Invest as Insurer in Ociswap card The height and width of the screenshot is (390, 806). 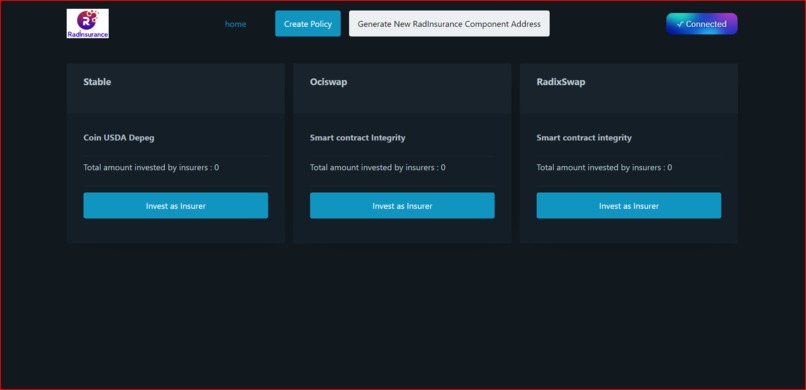(x=402, y=206)
